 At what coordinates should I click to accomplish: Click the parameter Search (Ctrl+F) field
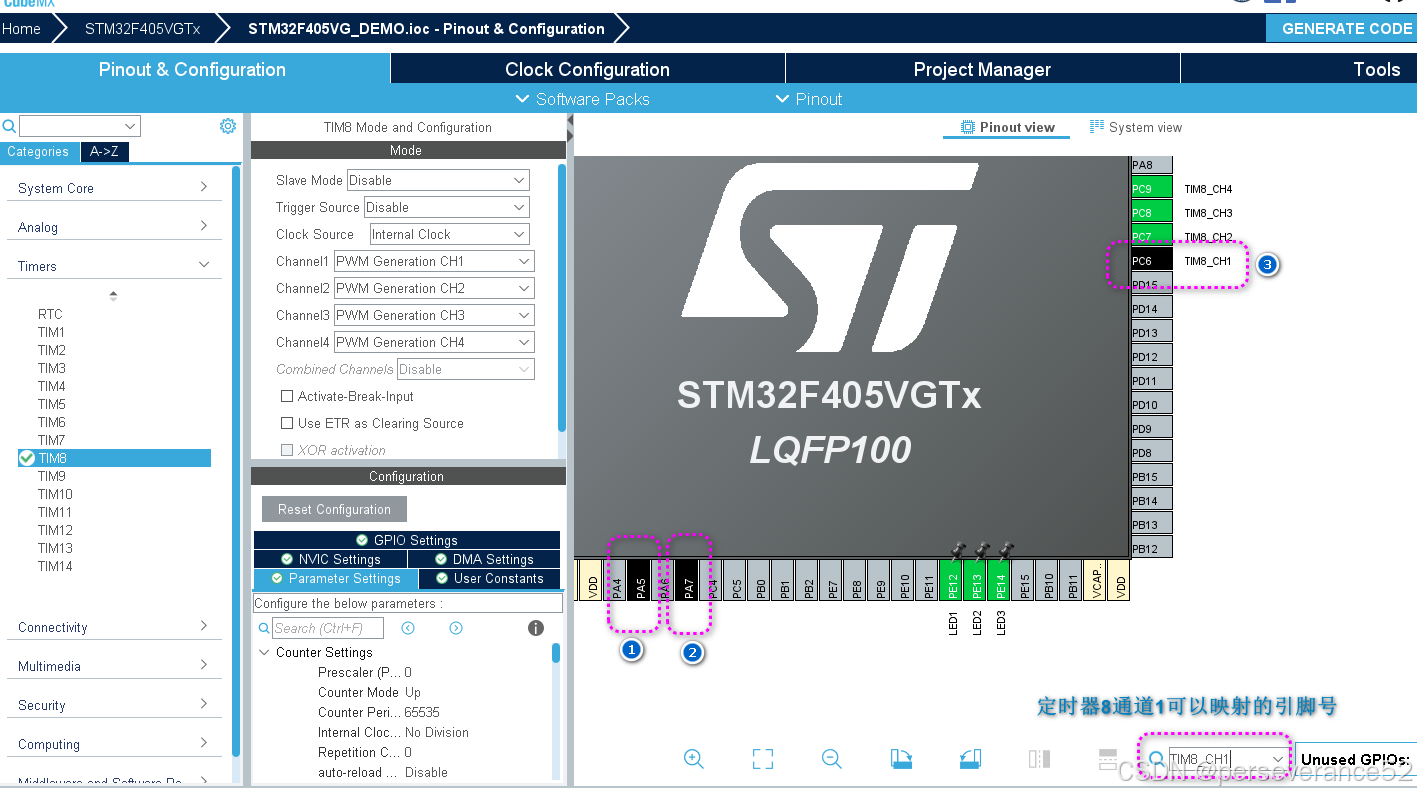pyautogui.click(x=328, y=628)
